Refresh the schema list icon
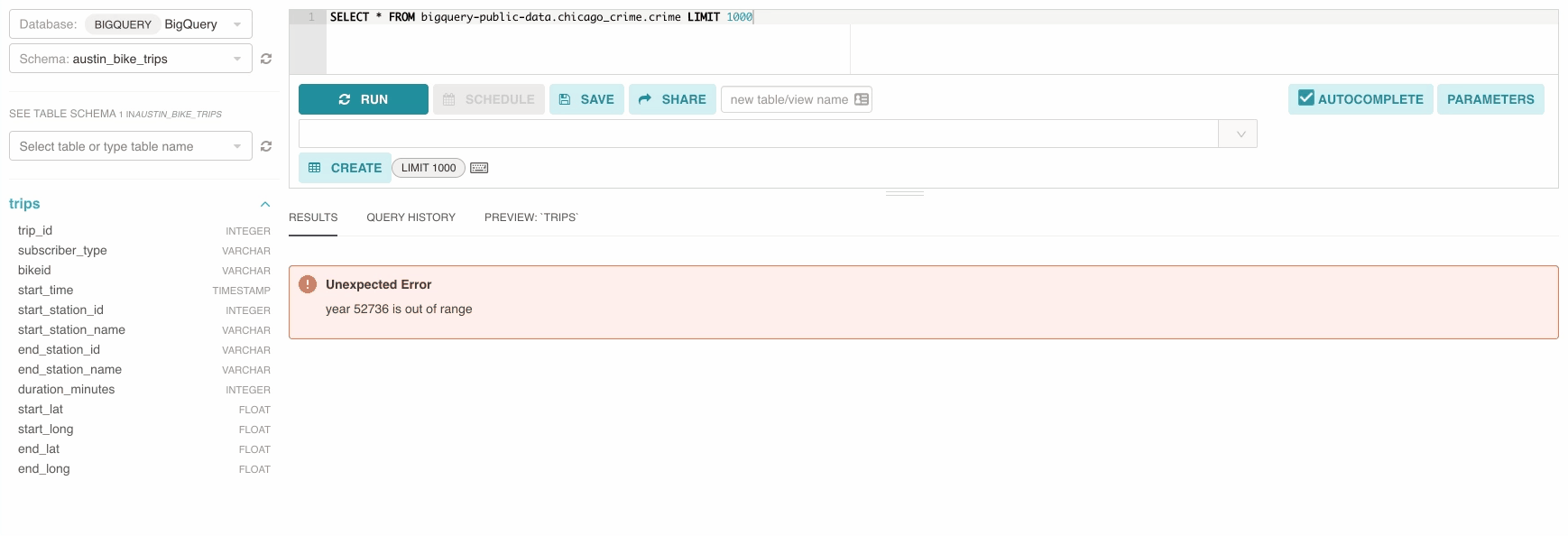This screenshot has width=1568, height=536. 266,59
